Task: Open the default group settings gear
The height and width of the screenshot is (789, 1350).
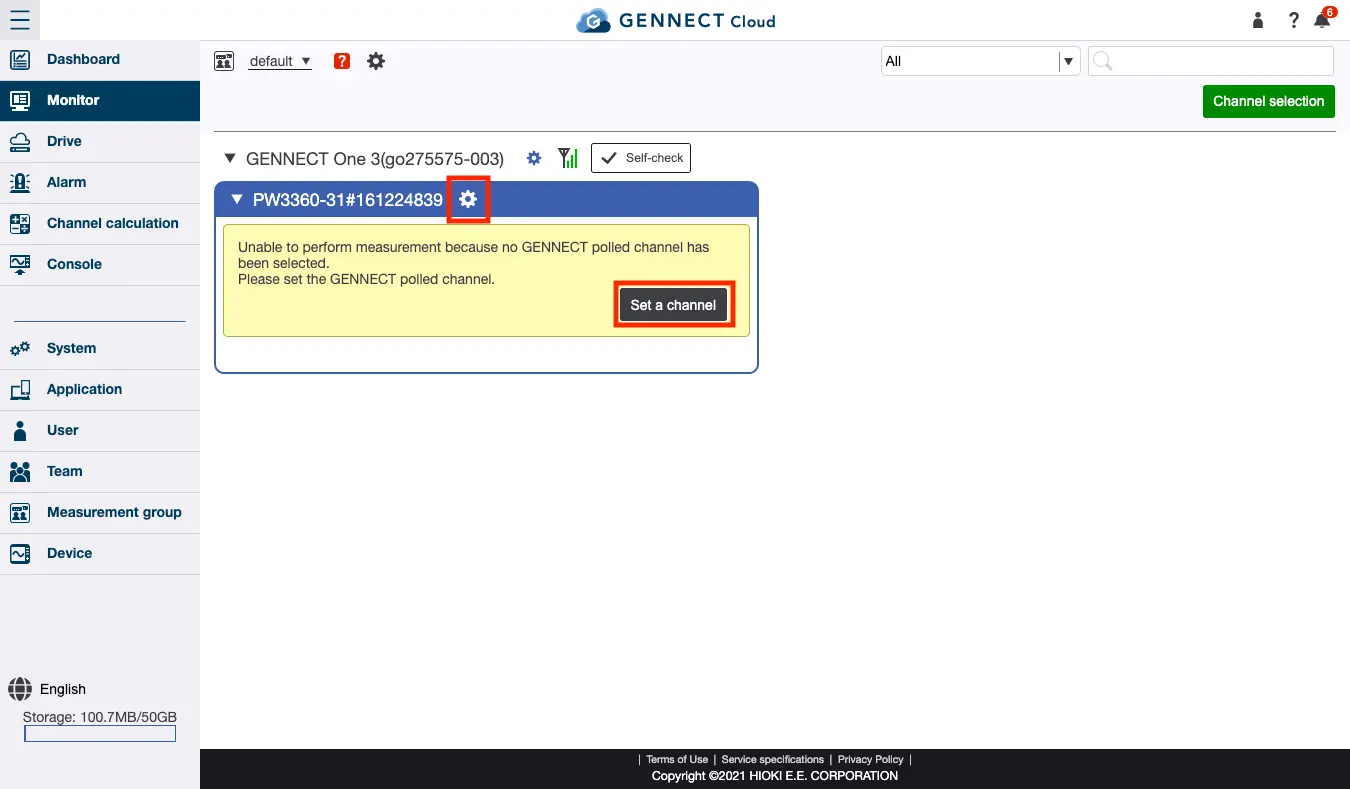Action: tap(376, 61)
